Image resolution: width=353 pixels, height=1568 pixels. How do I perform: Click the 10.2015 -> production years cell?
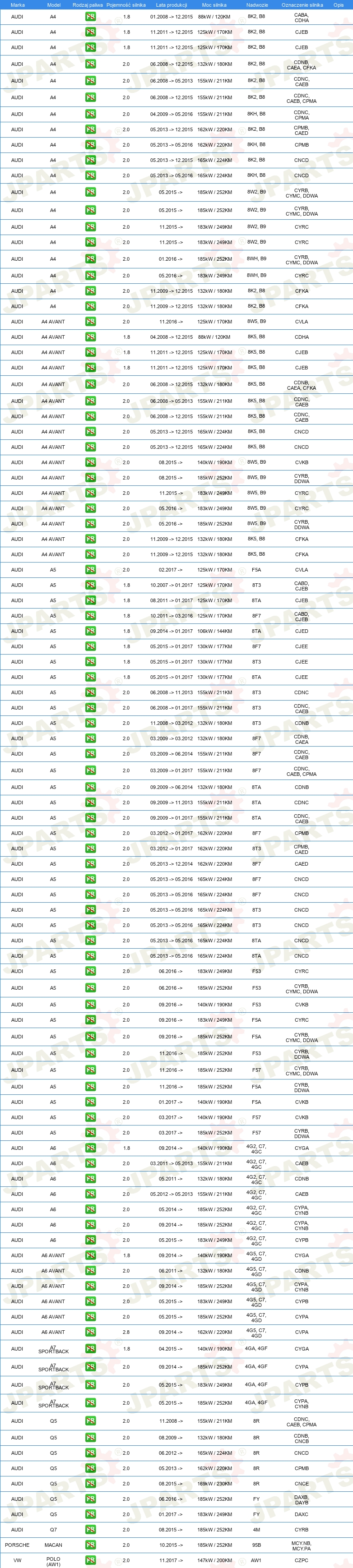coord(171,1545)
